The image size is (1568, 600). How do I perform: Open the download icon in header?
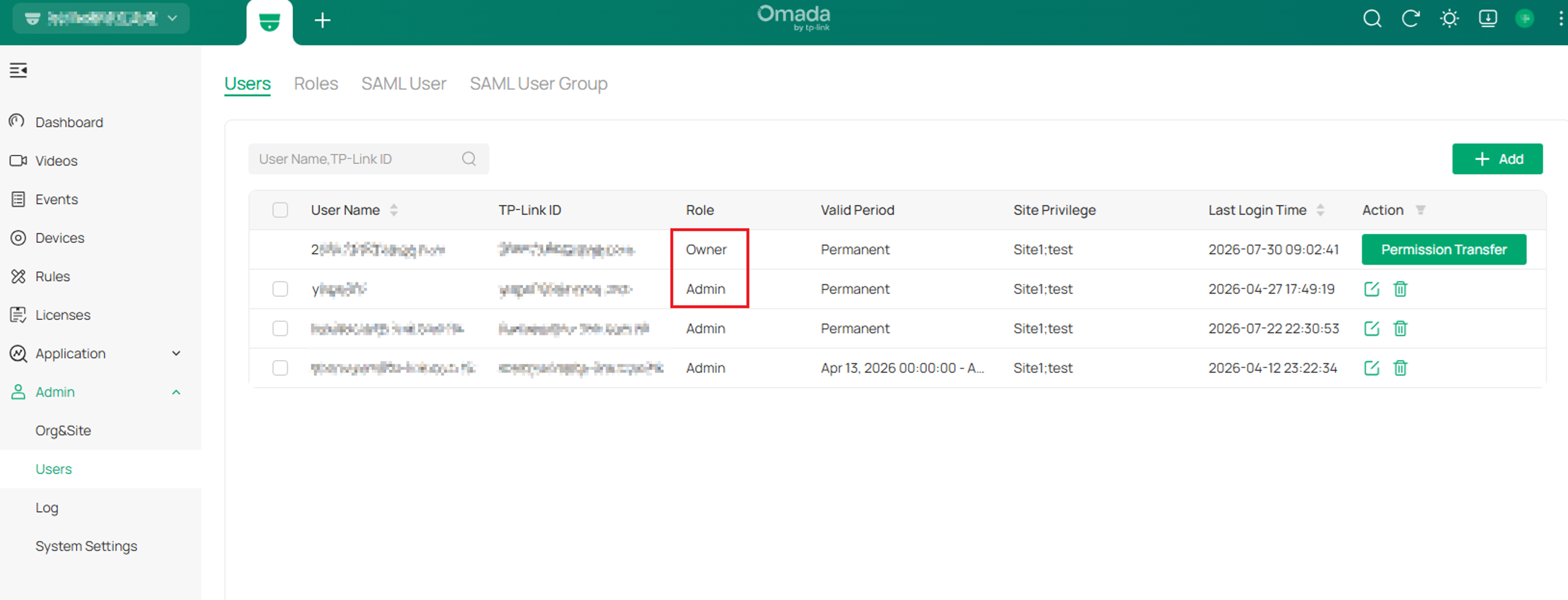click(1488, 18)
